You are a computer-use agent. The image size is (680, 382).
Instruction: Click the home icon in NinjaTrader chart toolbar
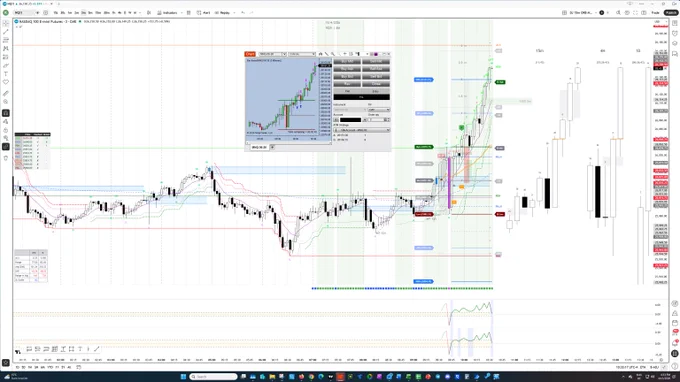[320, 54]
